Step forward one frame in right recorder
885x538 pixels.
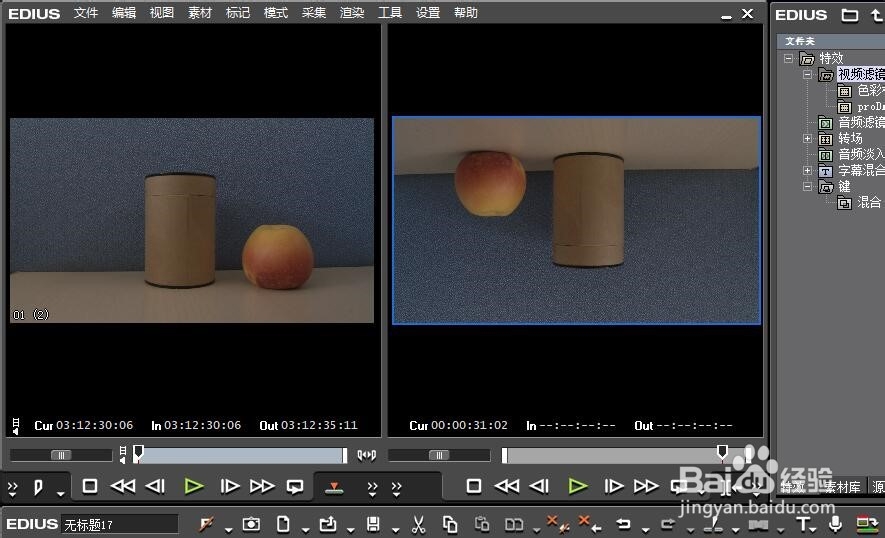click(x=614, y=486)
